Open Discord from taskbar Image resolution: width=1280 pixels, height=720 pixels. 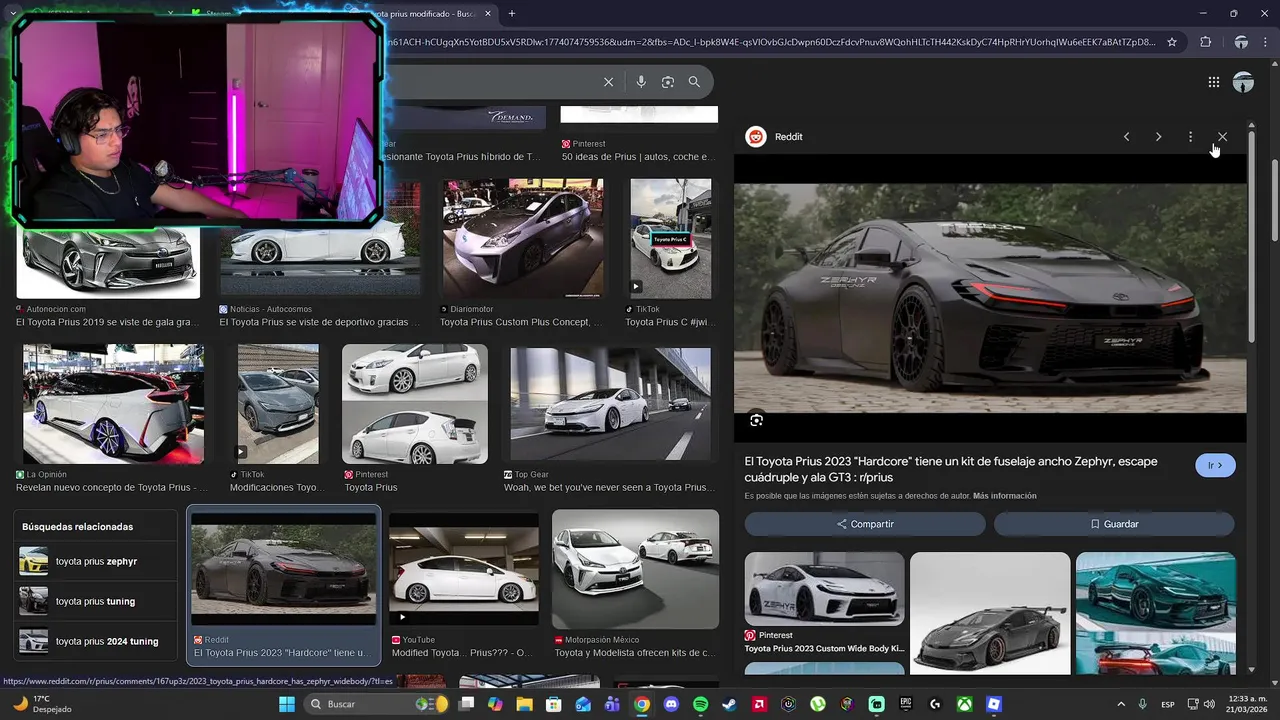[x=671, y=704]
